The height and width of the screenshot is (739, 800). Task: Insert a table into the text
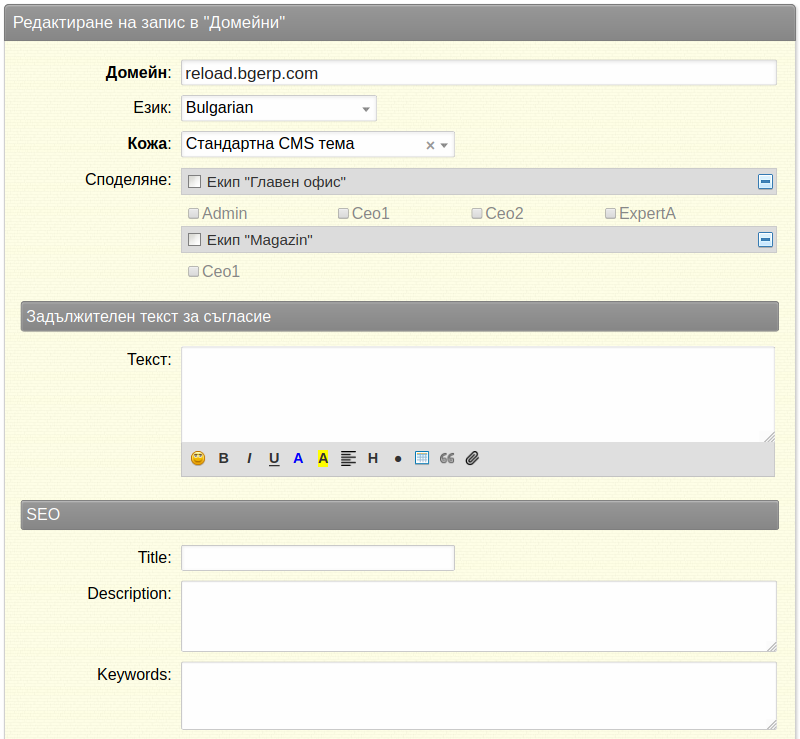coord(422,458)
